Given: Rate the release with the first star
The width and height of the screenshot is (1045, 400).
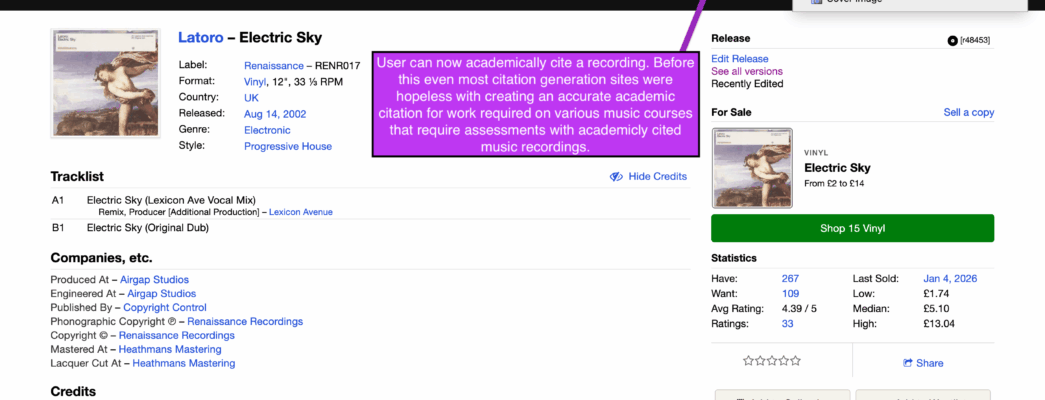Looking at the screenshot, I should 748,361.
